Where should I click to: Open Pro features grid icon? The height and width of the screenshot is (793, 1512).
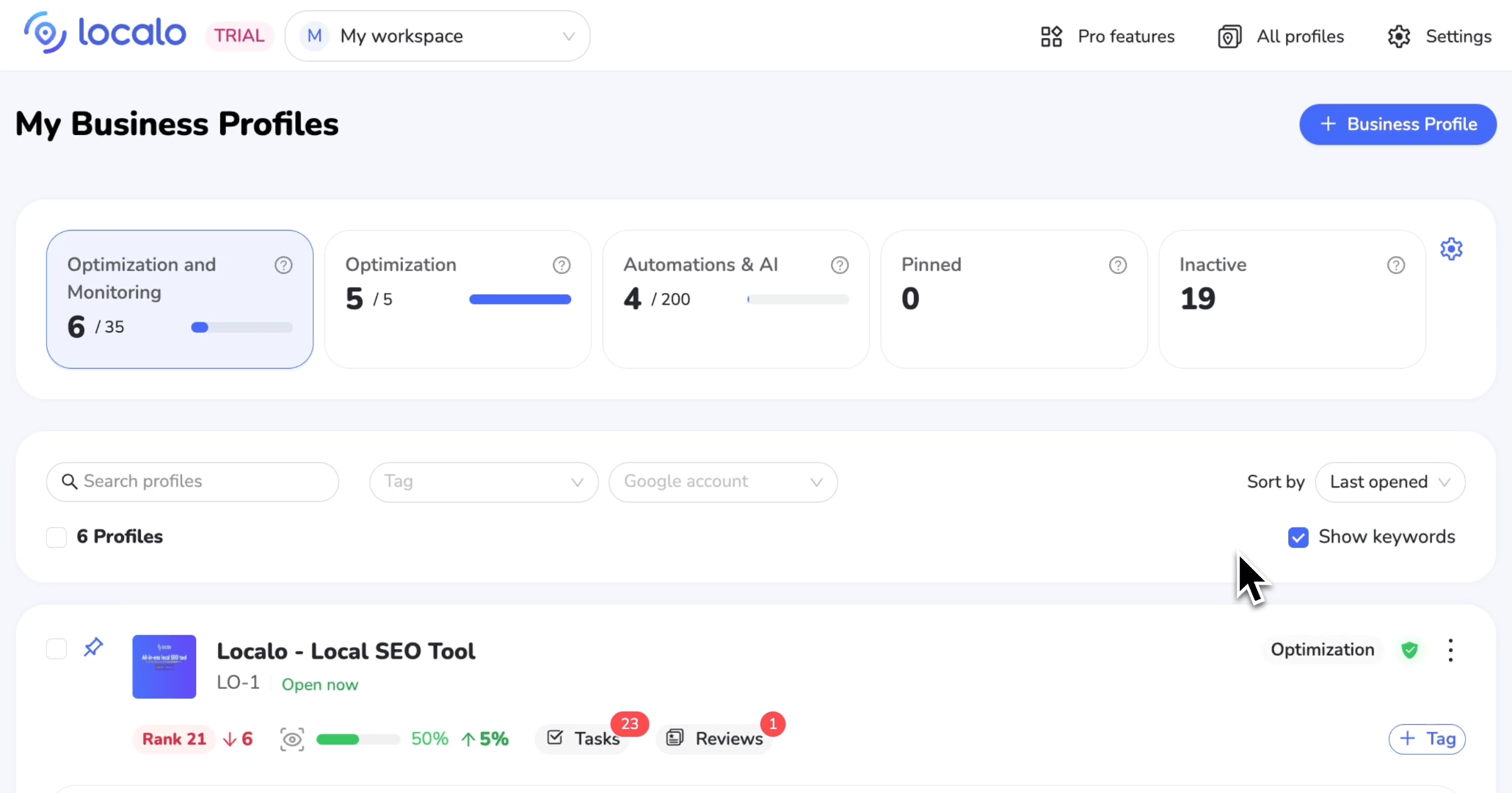tap(1051, 37)
